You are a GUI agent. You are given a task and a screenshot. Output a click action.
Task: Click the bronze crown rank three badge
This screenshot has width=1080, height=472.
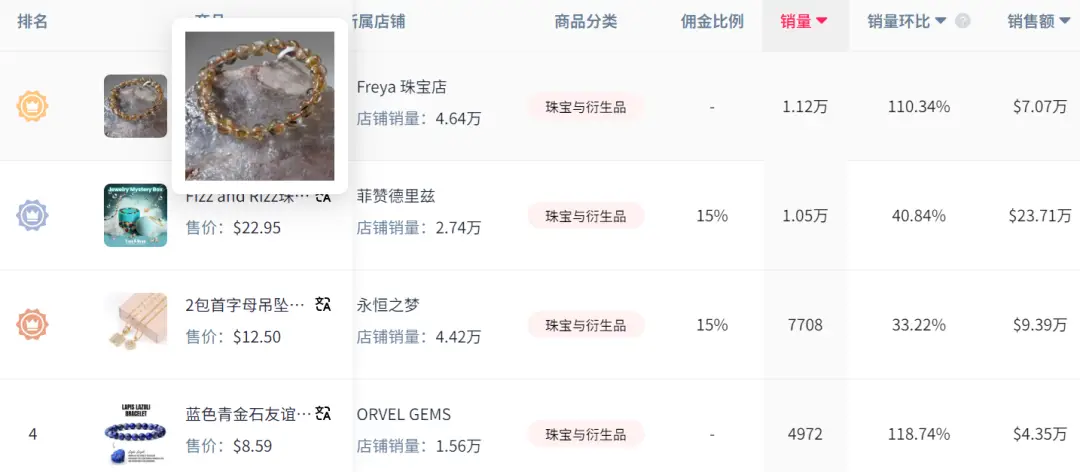33,324
